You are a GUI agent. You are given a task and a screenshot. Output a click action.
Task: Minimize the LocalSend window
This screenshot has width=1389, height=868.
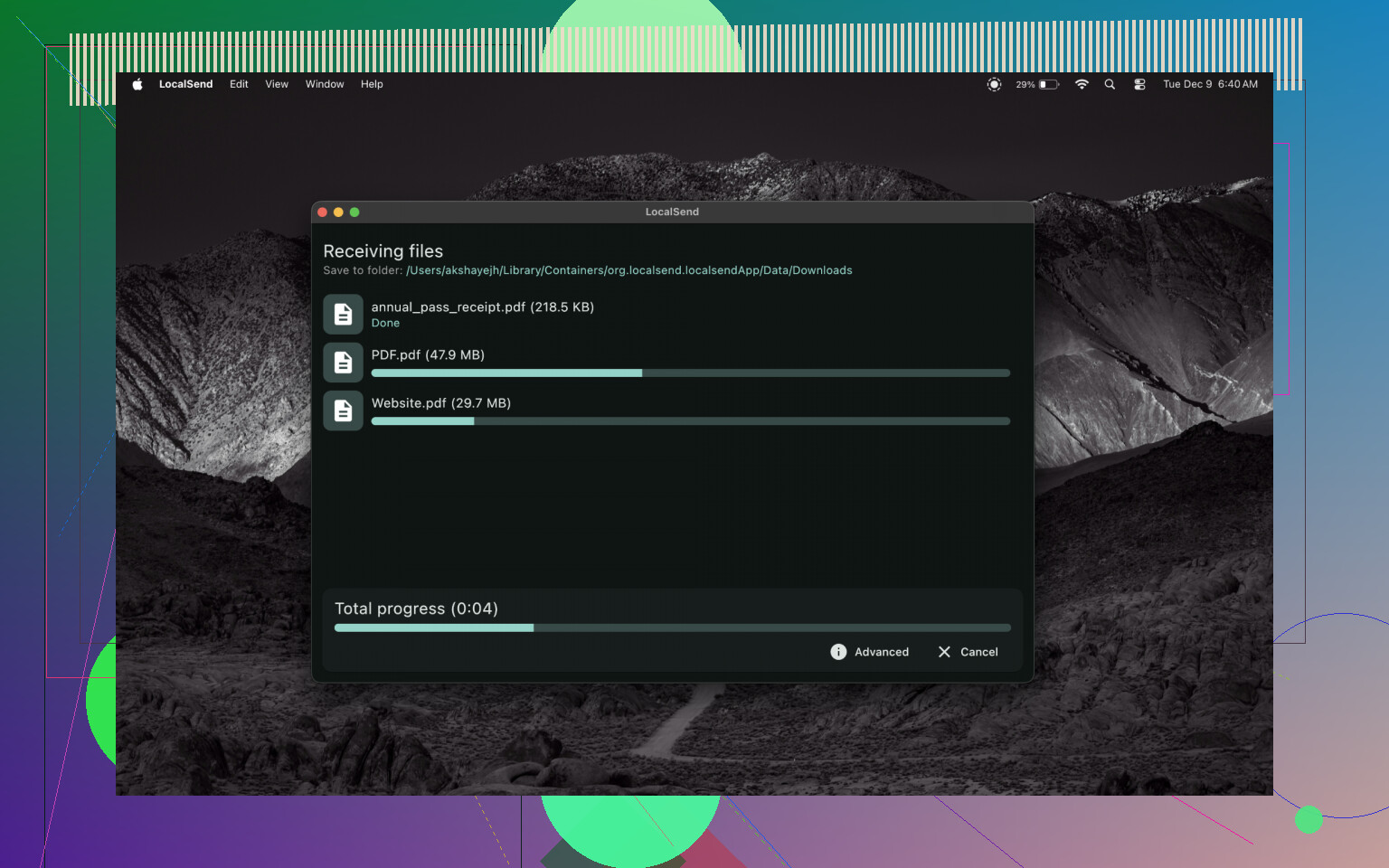click(x=338, y=212)
